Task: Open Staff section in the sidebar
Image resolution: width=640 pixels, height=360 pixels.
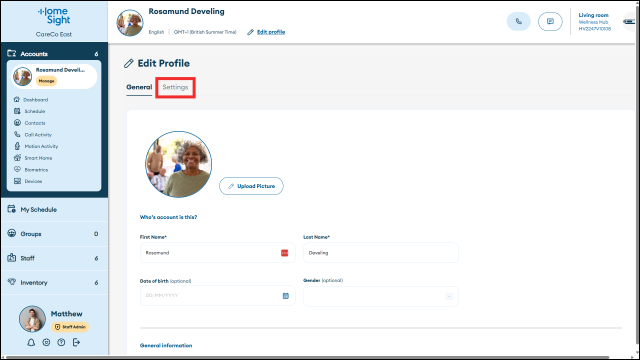Action: click(54, 258)
